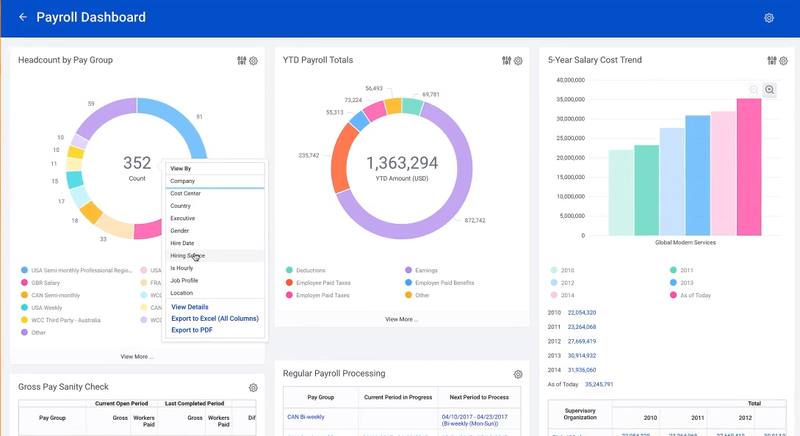Toggle GBR Salary legend swatch
Viewport: 800px width, 436px height.
24,283
